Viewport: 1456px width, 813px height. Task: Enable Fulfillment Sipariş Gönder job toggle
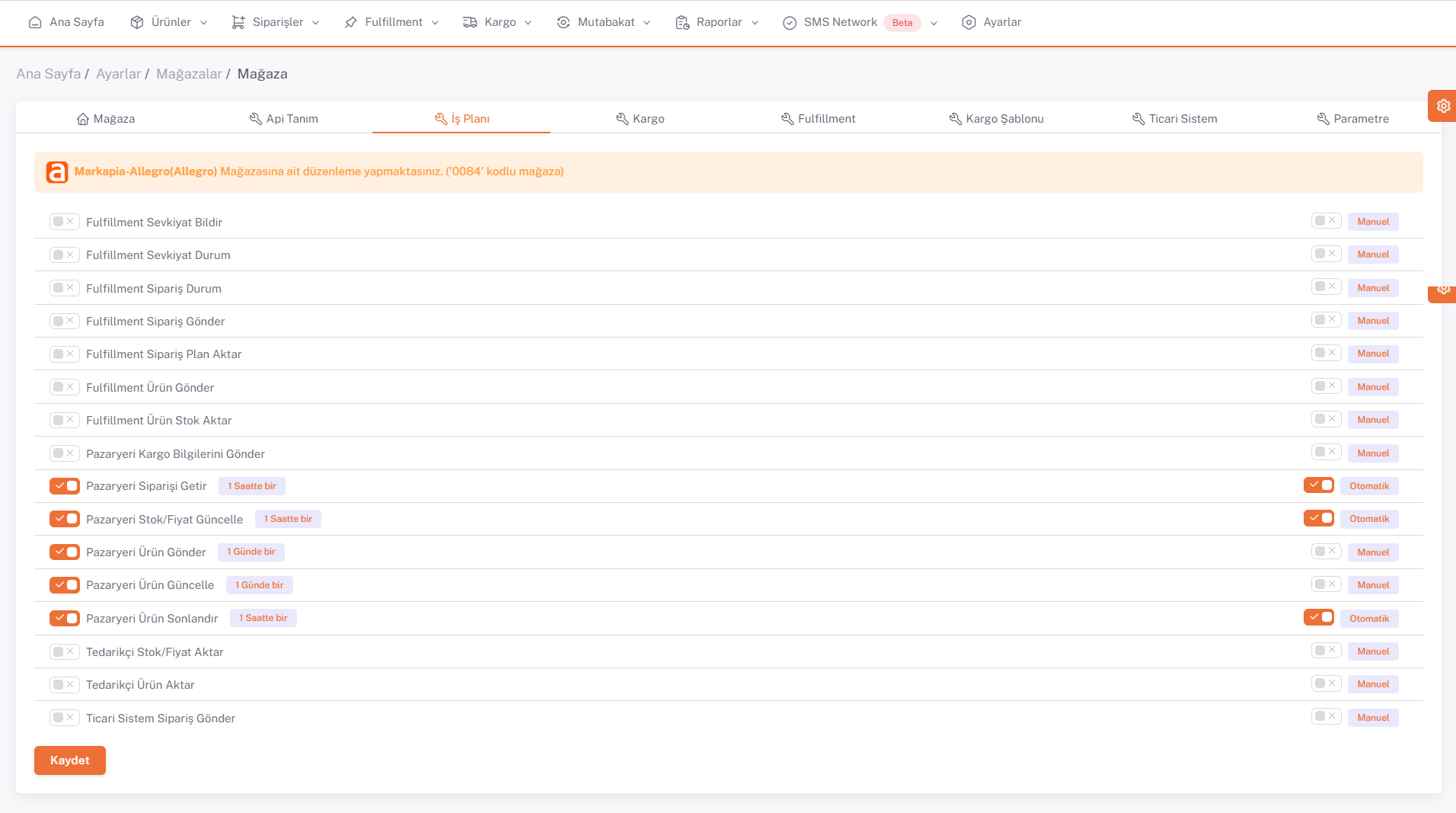point(65,321)
